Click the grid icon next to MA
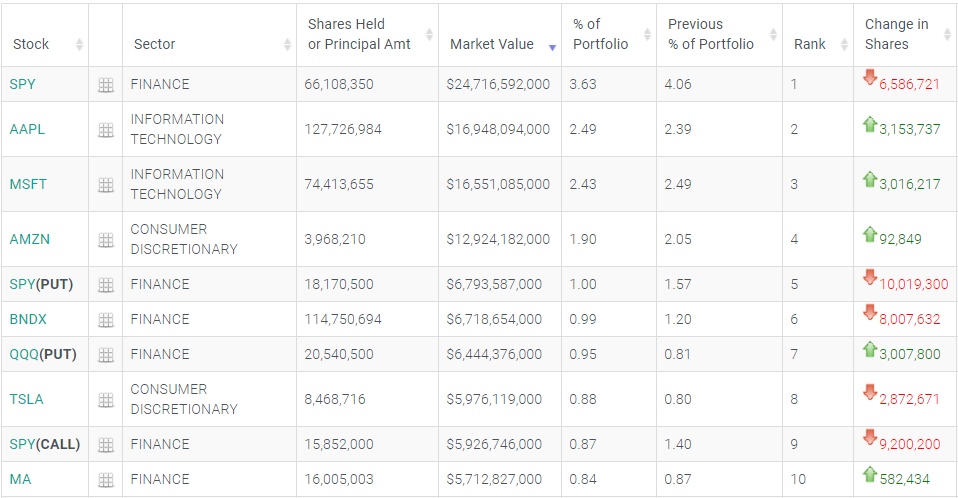The image size is (958, 498). coord(105,480)
